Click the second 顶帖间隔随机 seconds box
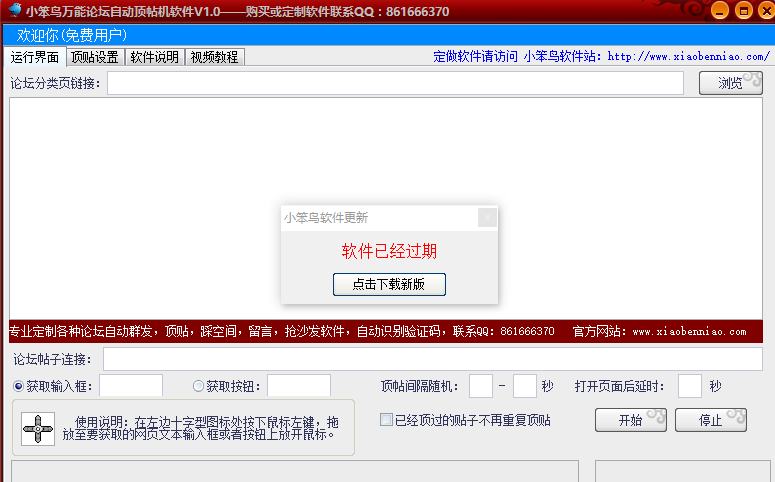Viewport: 775px width, 482px height. 525,386
